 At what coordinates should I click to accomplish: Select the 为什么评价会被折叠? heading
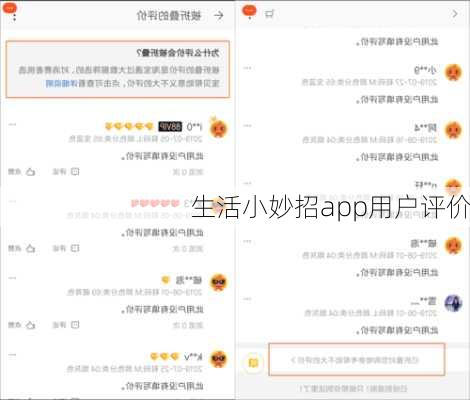[178, 53]
